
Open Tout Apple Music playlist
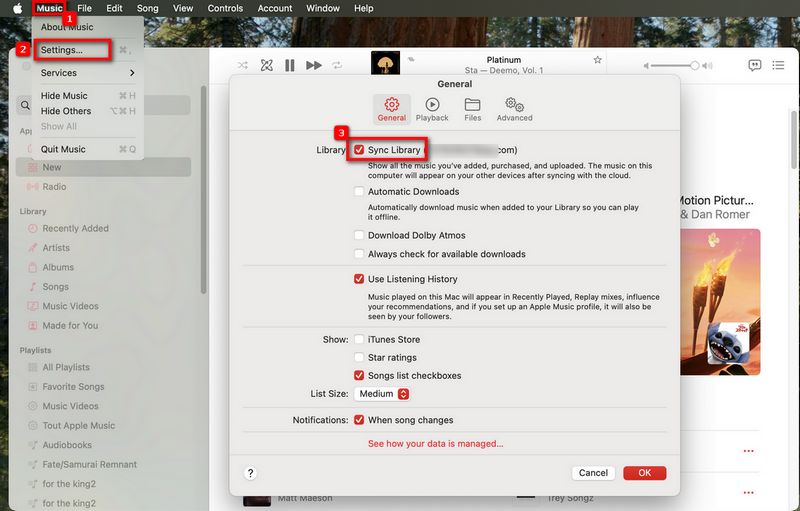point(104,425)
